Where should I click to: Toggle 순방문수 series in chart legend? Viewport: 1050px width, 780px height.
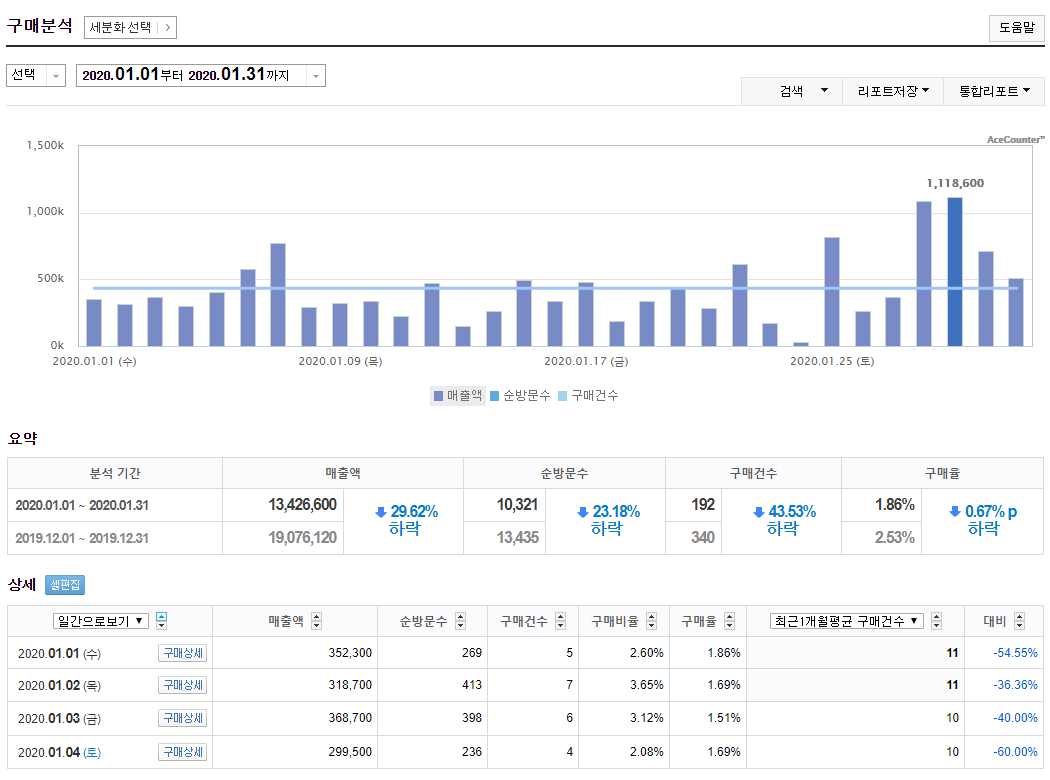click(x=520, y=396)
